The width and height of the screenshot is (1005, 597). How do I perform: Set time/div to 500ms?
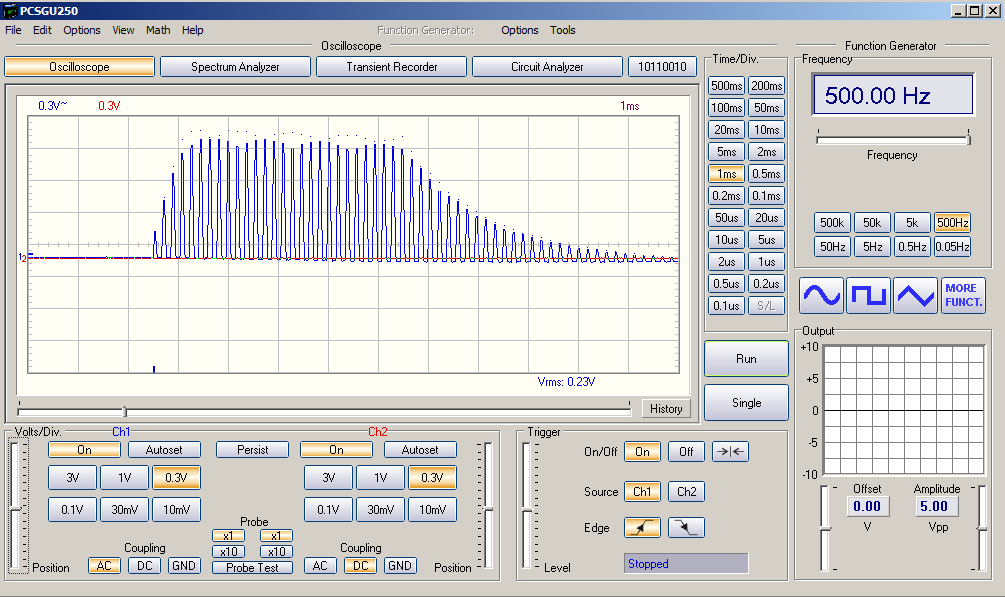click(726, 85)
